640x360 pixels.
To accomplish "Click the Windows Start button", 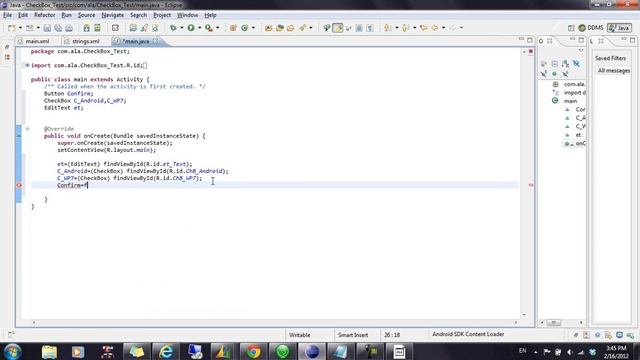I will coord(13,351).
